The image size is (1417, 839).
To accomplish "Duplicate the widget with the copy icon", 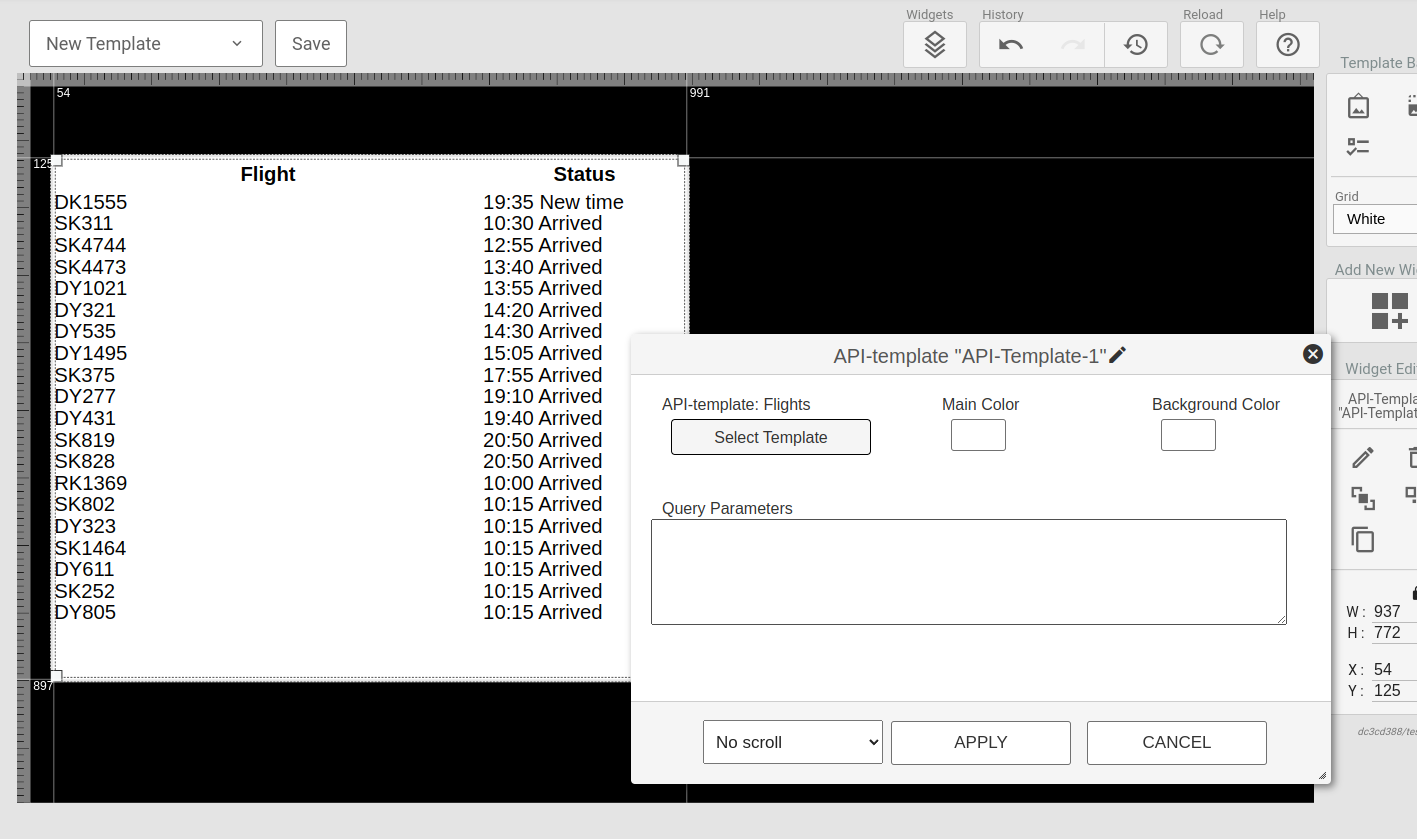I will 1363,539.
